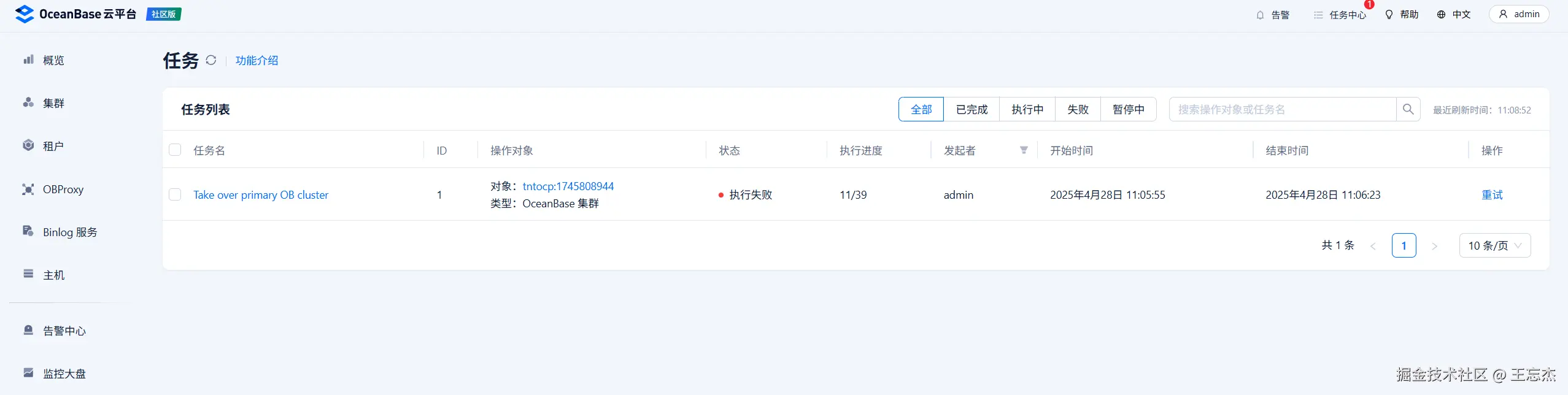Open the admin account menu
This screenshot has width=1568, height=395.
pyautogui.click(x=1519, y=14)
